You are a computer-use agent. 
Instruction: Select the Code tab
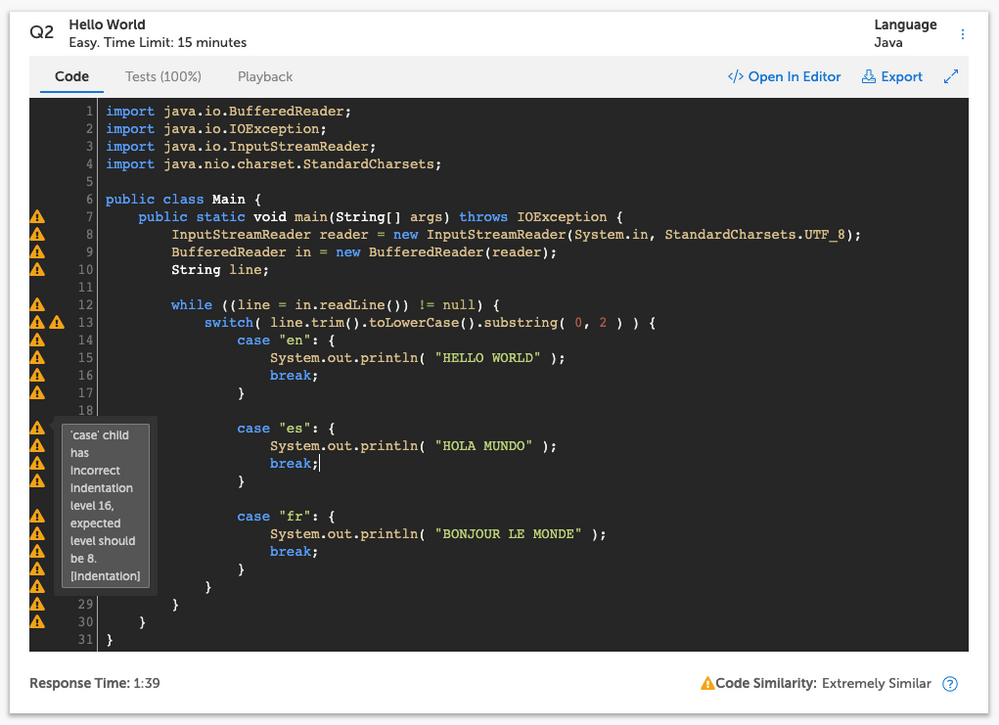(x=72, y=77)
